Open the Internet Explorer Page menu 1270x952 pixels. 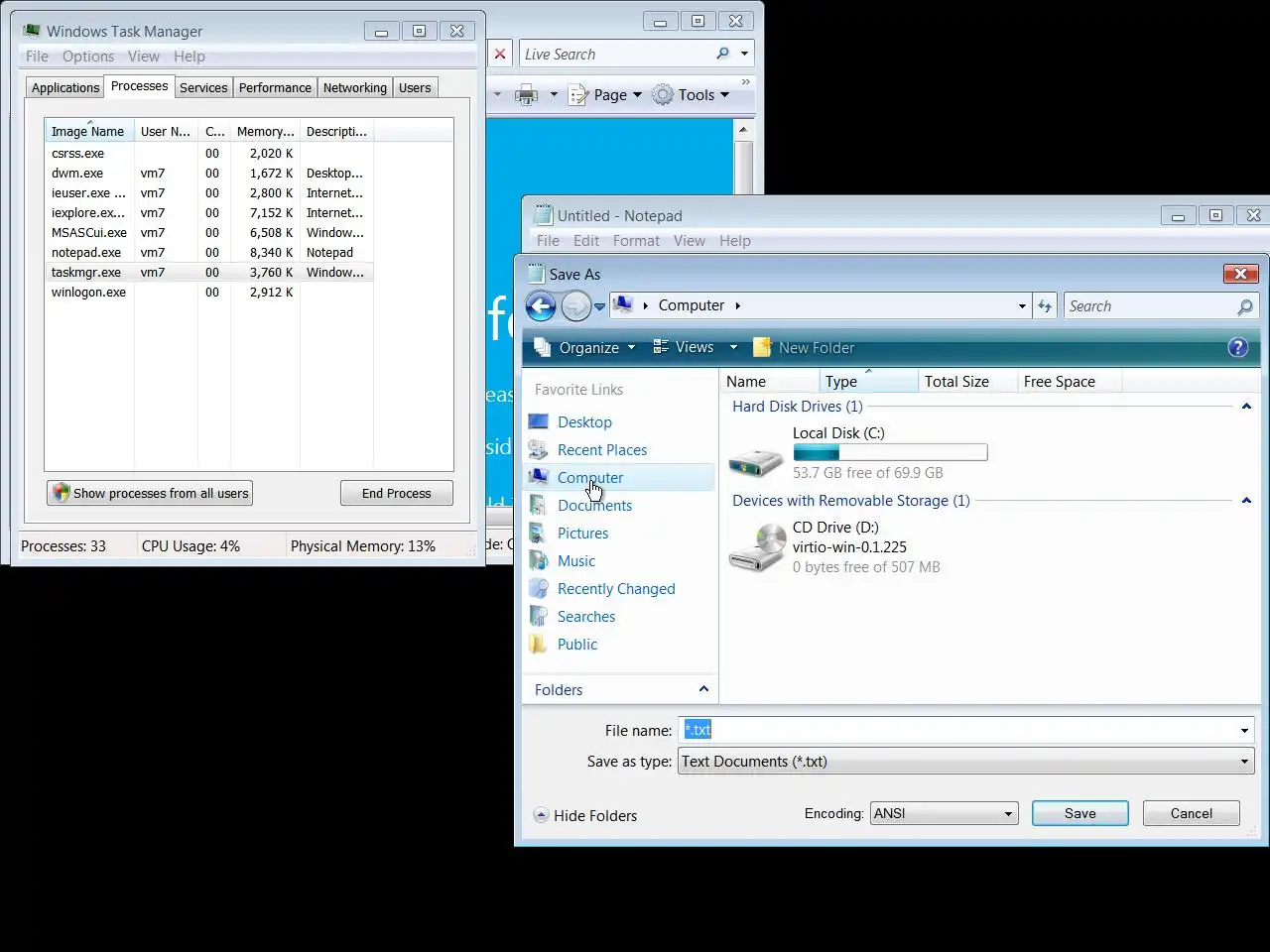coord(605,95)
